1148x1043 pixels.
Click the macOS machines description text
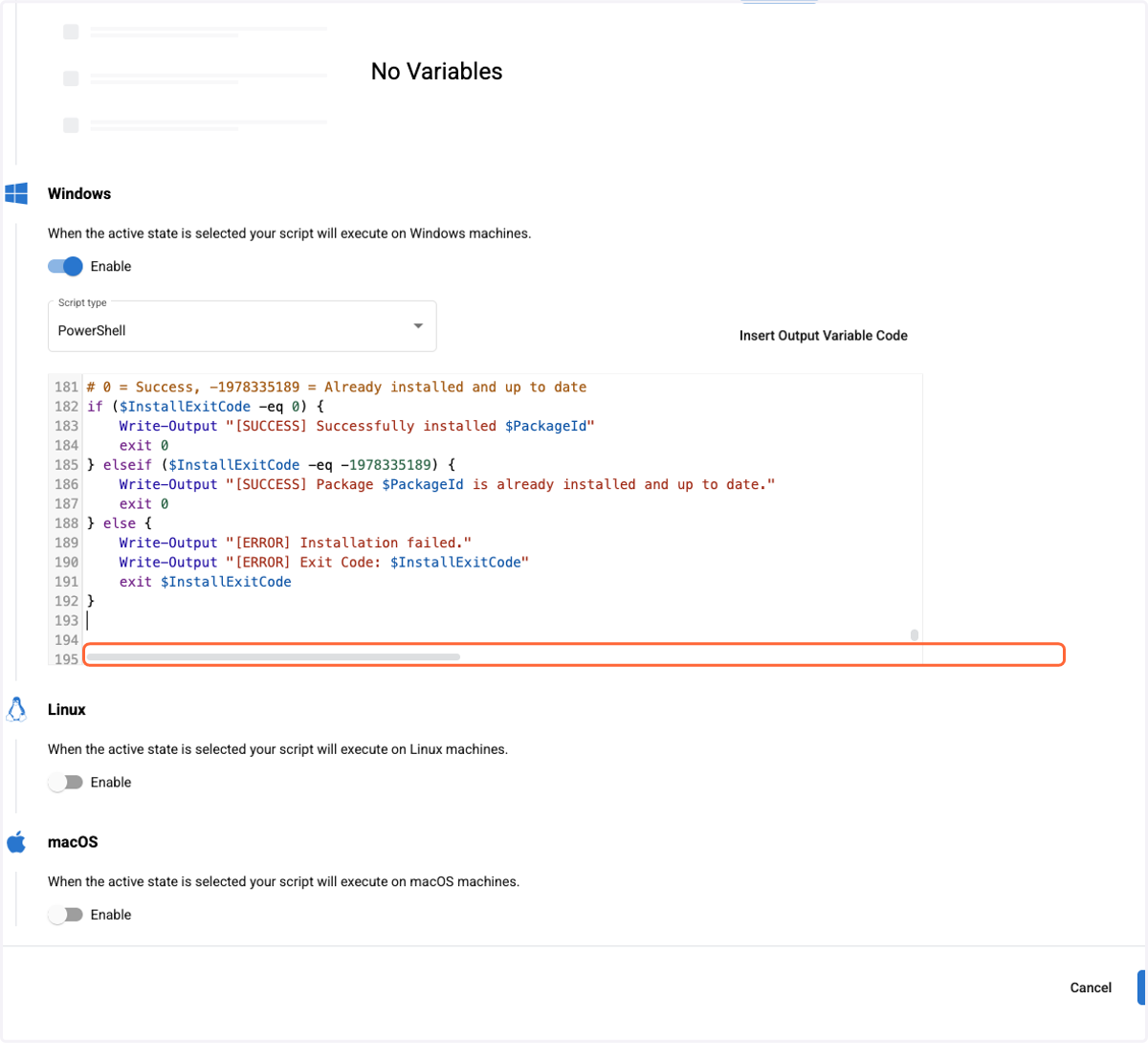pyautogui.click(x=284, y=881)
